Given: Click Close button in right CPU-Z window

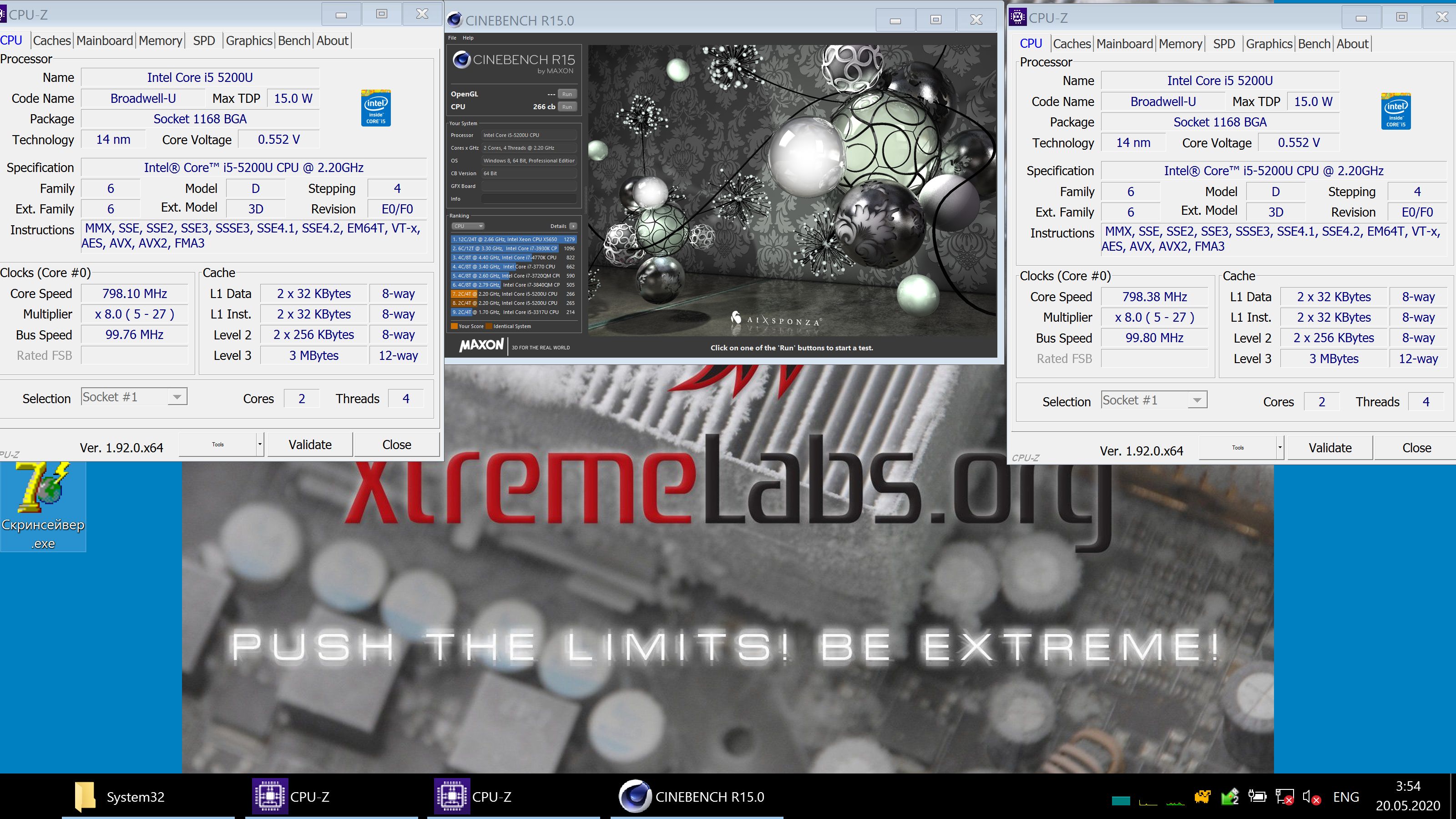Looking at the screenshot, I should pyautogui.click(x=1416, y=448).
